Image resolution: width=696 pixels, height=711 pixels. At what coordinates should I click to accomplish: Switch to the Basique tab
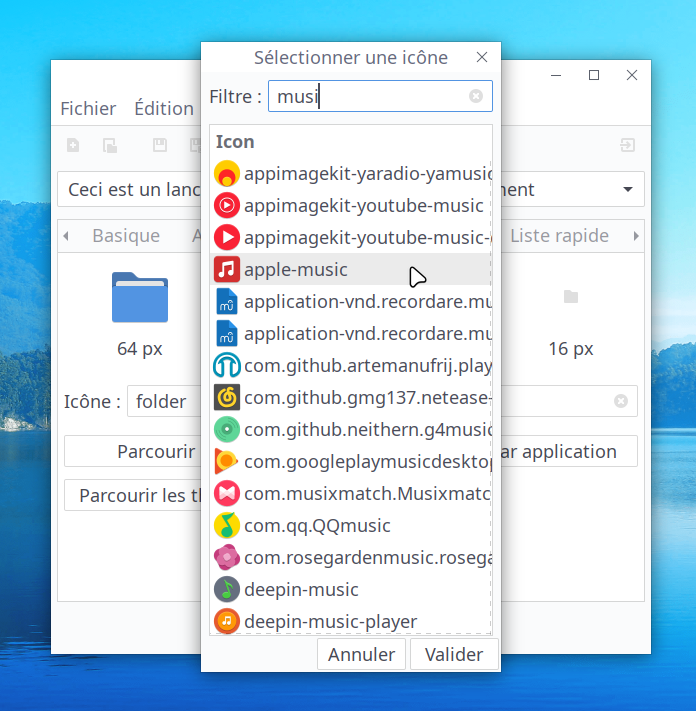(x=126, y=236)
